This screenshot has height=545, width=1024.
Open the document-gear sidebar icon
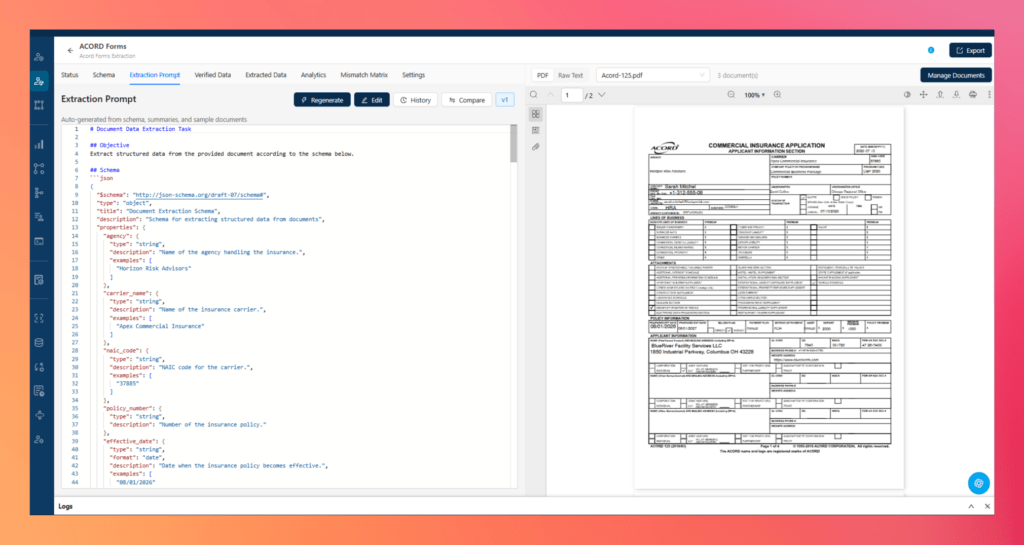[39, 391]
